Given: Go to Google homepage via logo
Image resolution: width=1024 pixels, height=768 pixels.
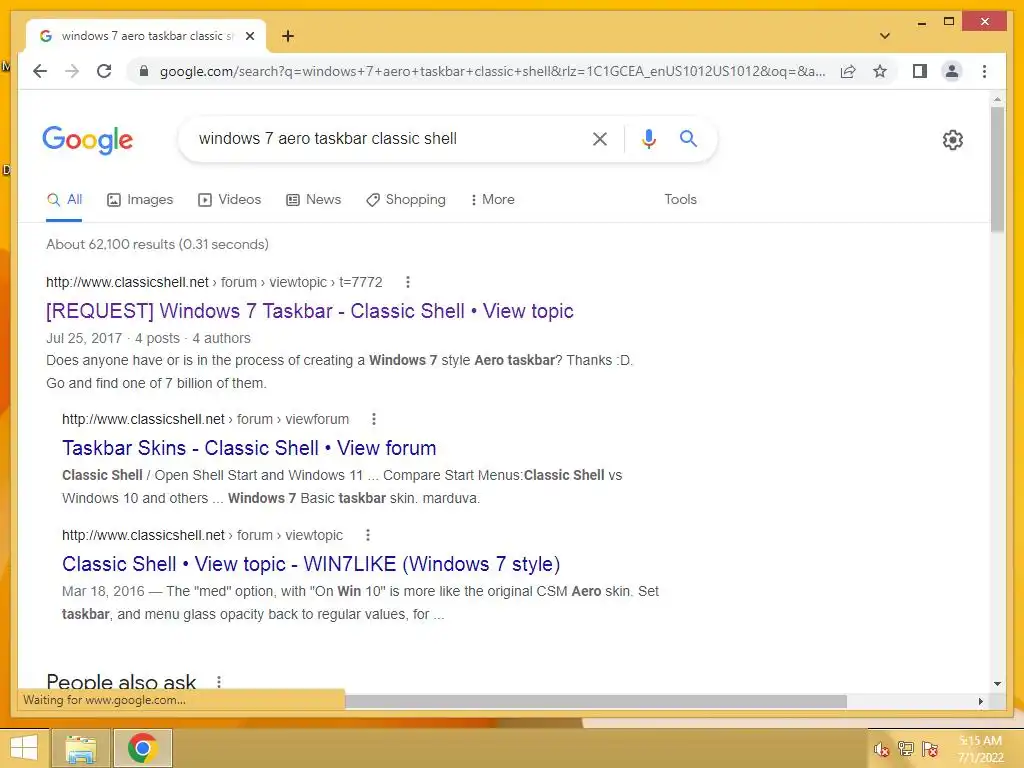Looking at the screenshot, I should [88, 140].
